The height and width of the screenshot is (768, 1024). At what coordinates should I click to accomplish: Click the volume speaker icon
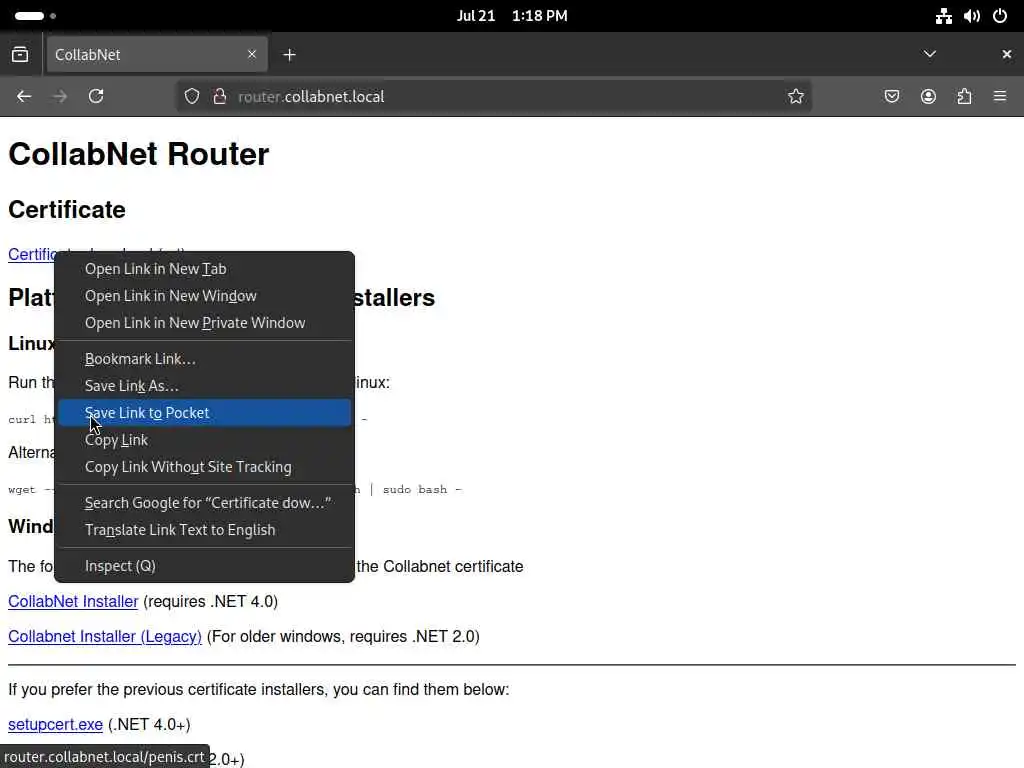click(972, 16)
